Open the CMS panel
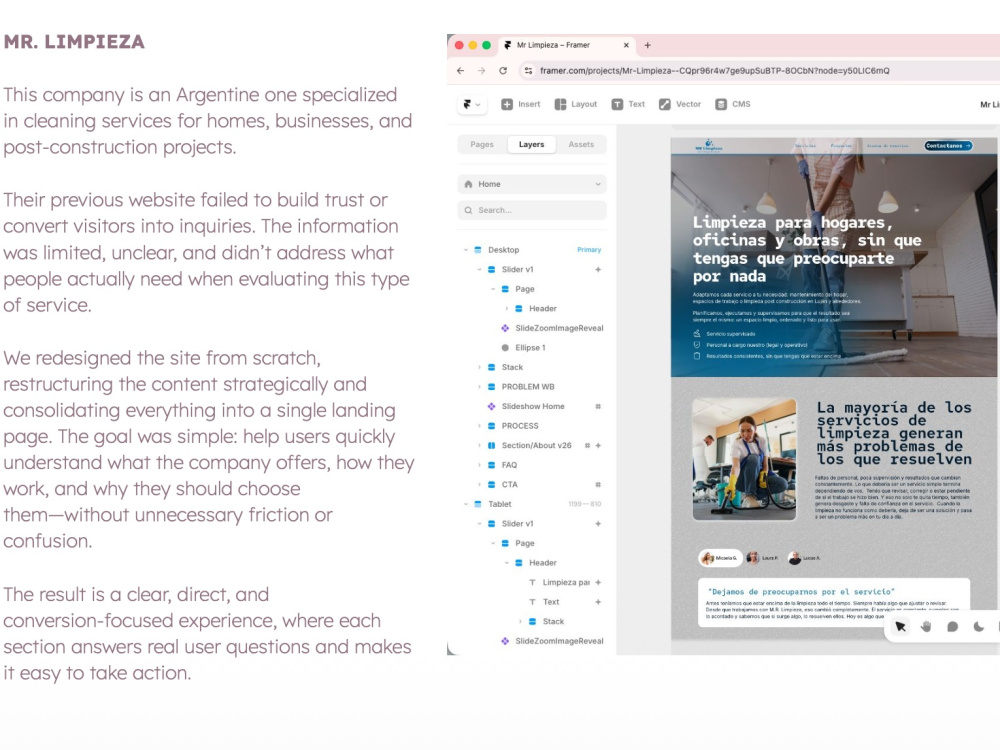 [733, 105]
